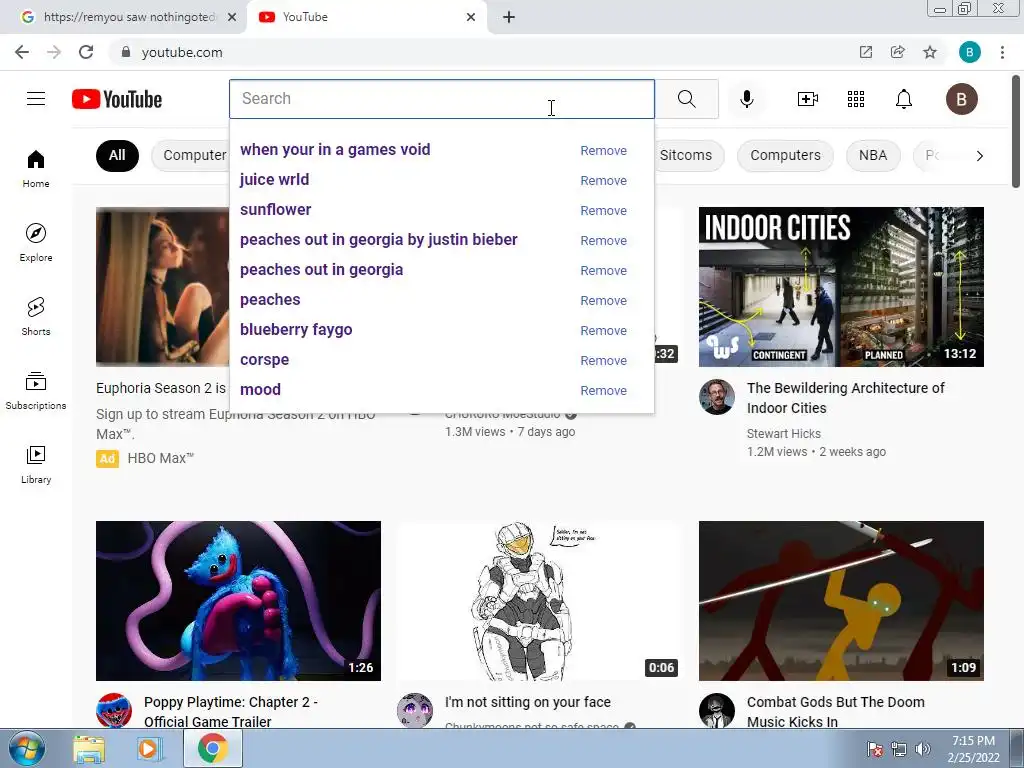Click the Stewart Hicks channel avatar
1024x768 pixels.
coord(717,397)
